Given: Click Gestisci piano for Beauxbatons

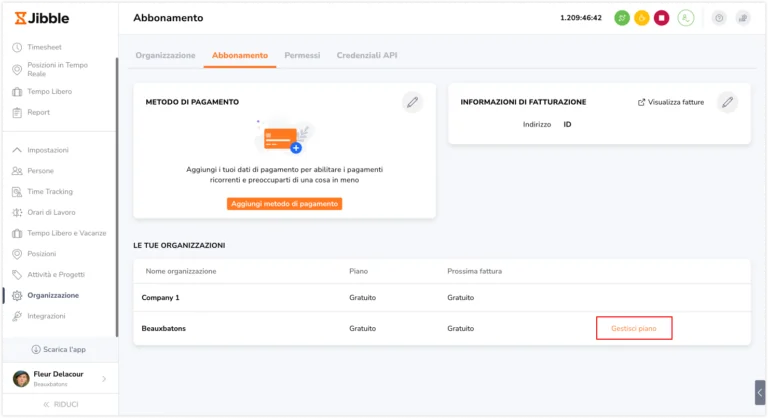Looking at the screenshot, I should (x=634, y=328).
